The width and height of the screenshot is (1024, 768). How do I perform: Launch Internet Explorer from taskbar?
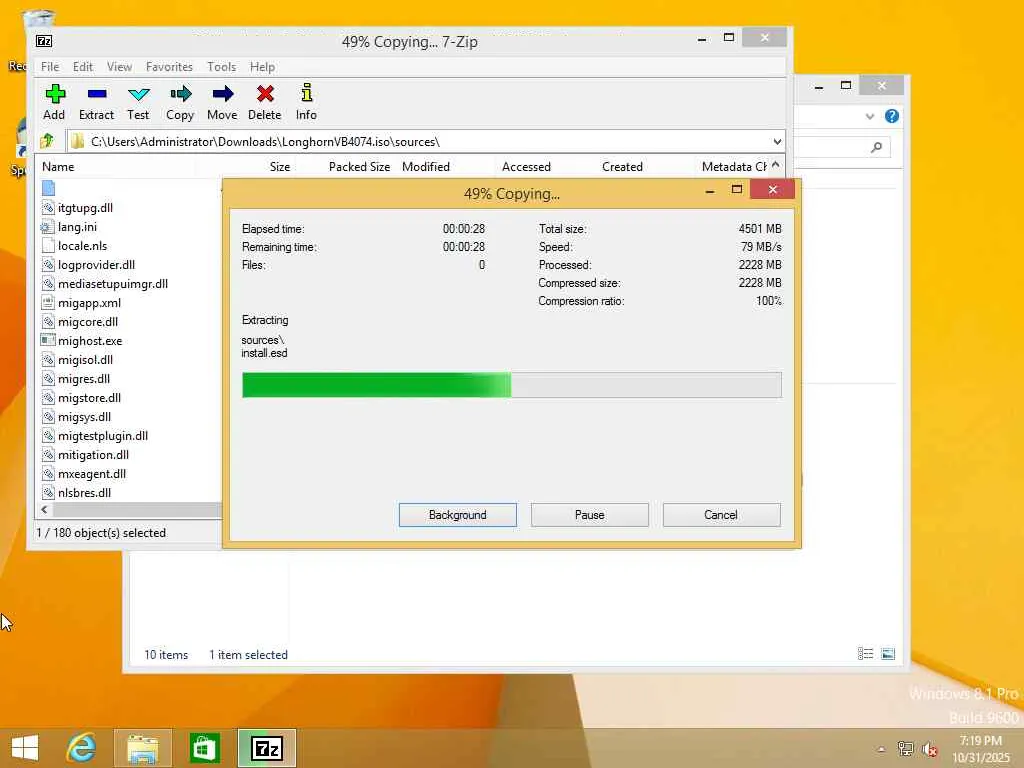pos(81,748)
